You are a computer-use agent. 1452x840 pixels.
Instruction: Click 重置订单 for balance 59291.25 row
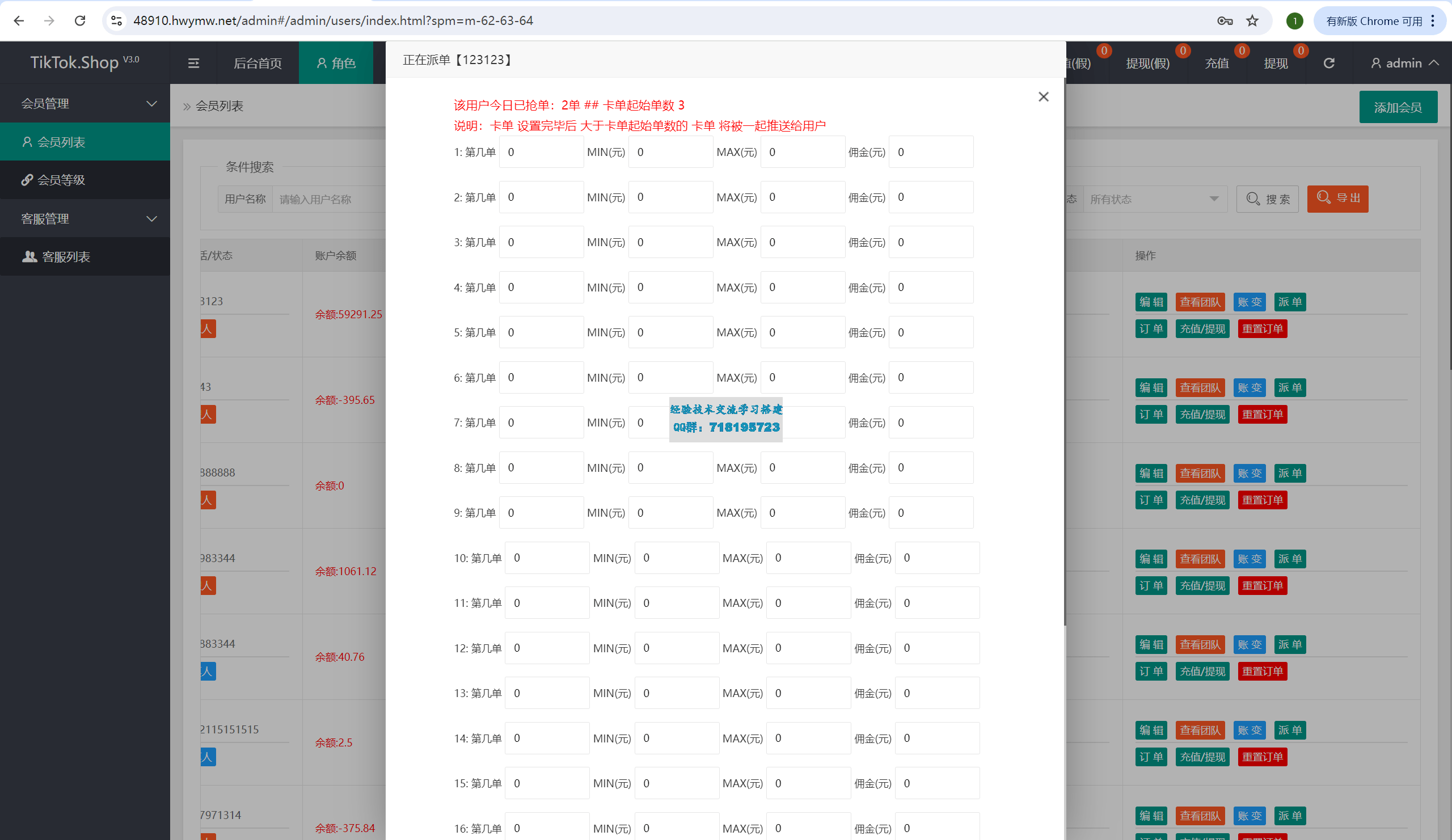(x=1263, y=329)
